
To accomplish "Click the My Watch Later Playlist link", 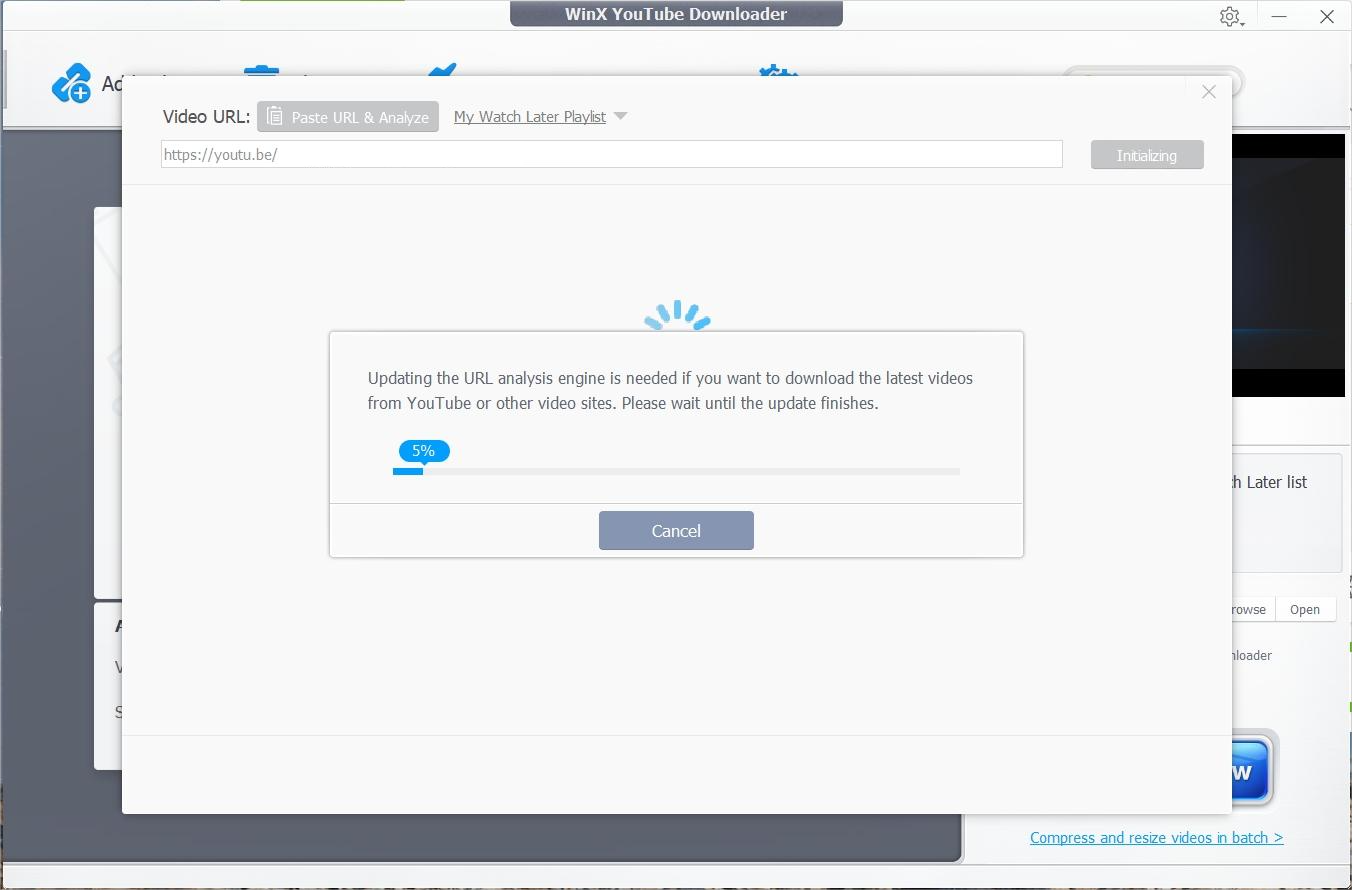I will [x=530, y=116].
